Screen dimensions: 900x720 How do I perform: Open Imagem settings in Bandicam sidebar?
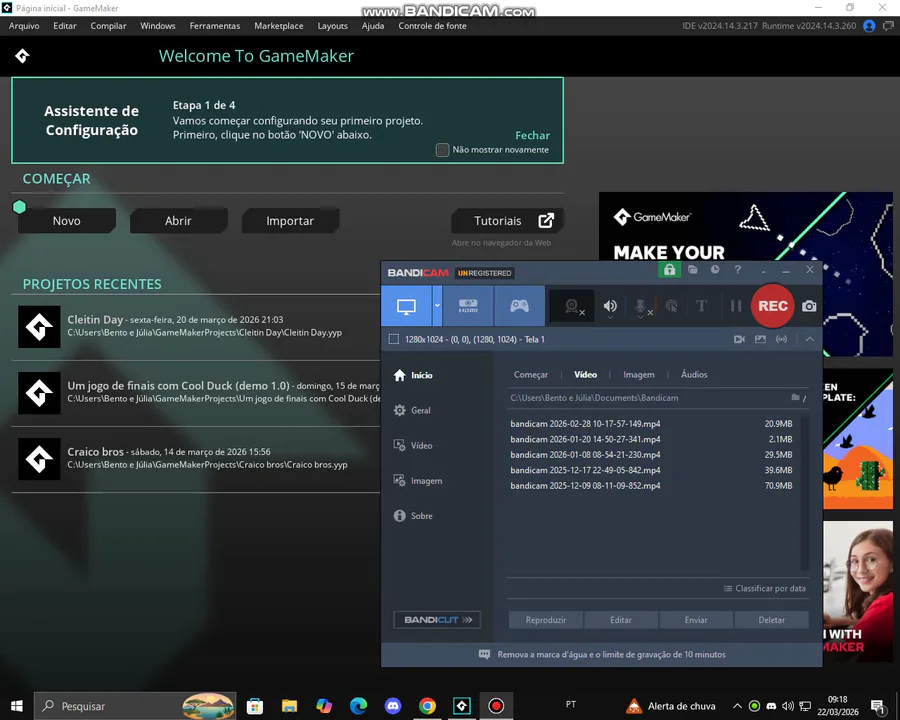point(418,481)
